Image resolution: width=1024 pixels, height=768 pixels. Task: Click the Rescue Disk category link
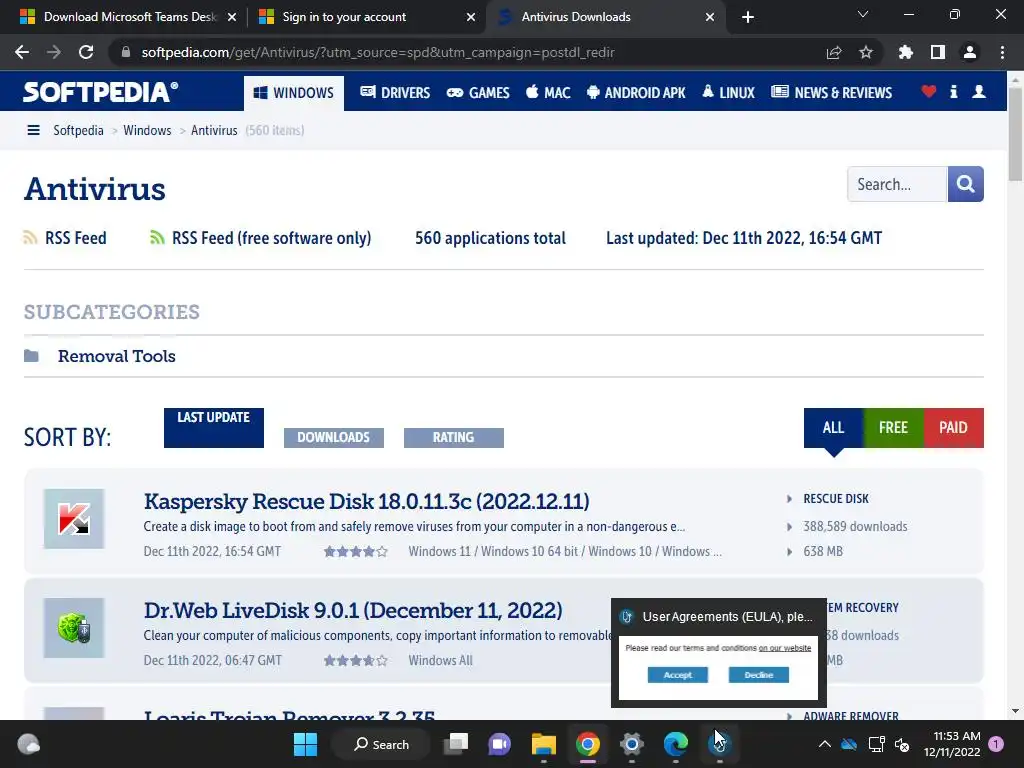(836, 498)
